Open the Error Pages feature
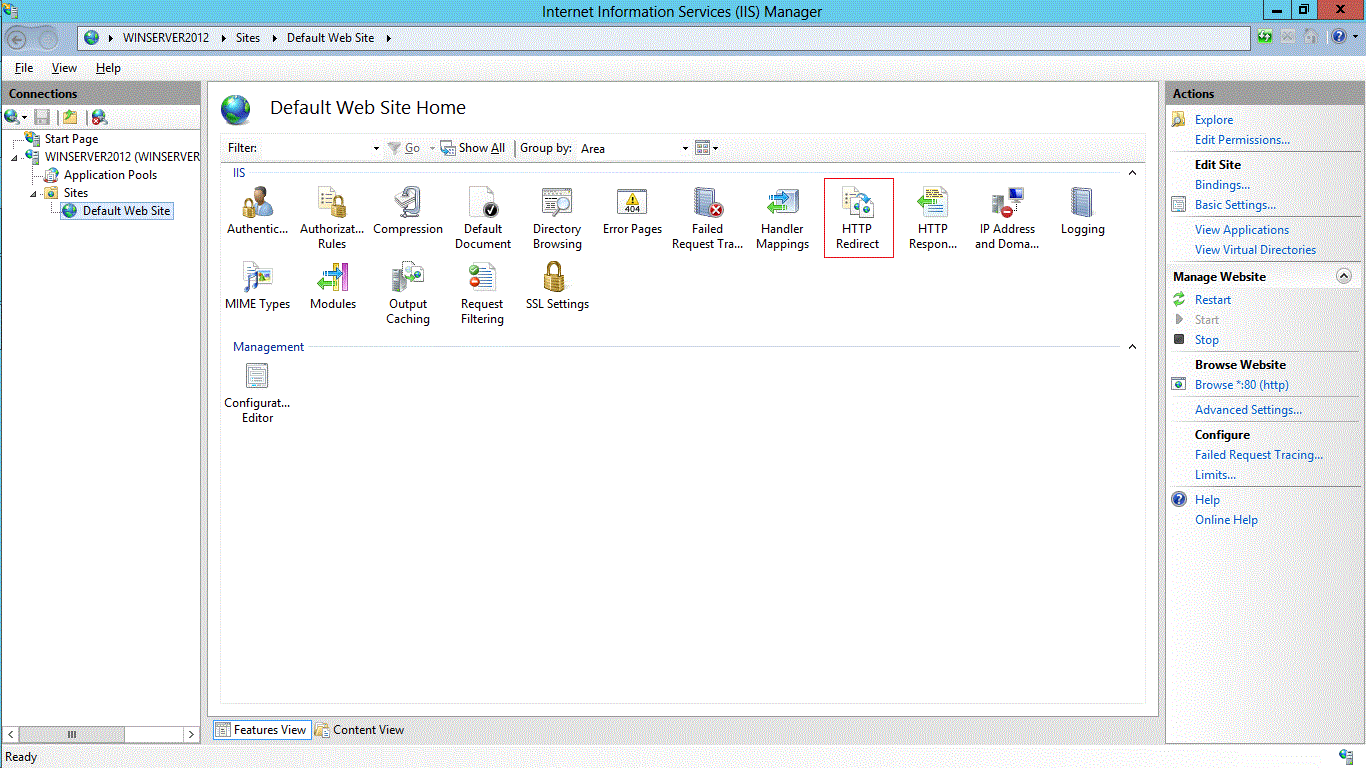 point(632,212)
